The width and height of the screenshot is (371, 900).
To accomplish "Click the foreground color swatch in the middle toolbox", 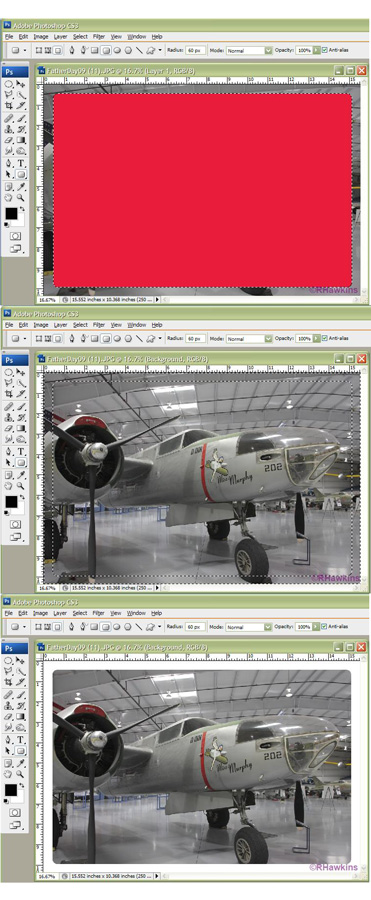I will point(11,502).
